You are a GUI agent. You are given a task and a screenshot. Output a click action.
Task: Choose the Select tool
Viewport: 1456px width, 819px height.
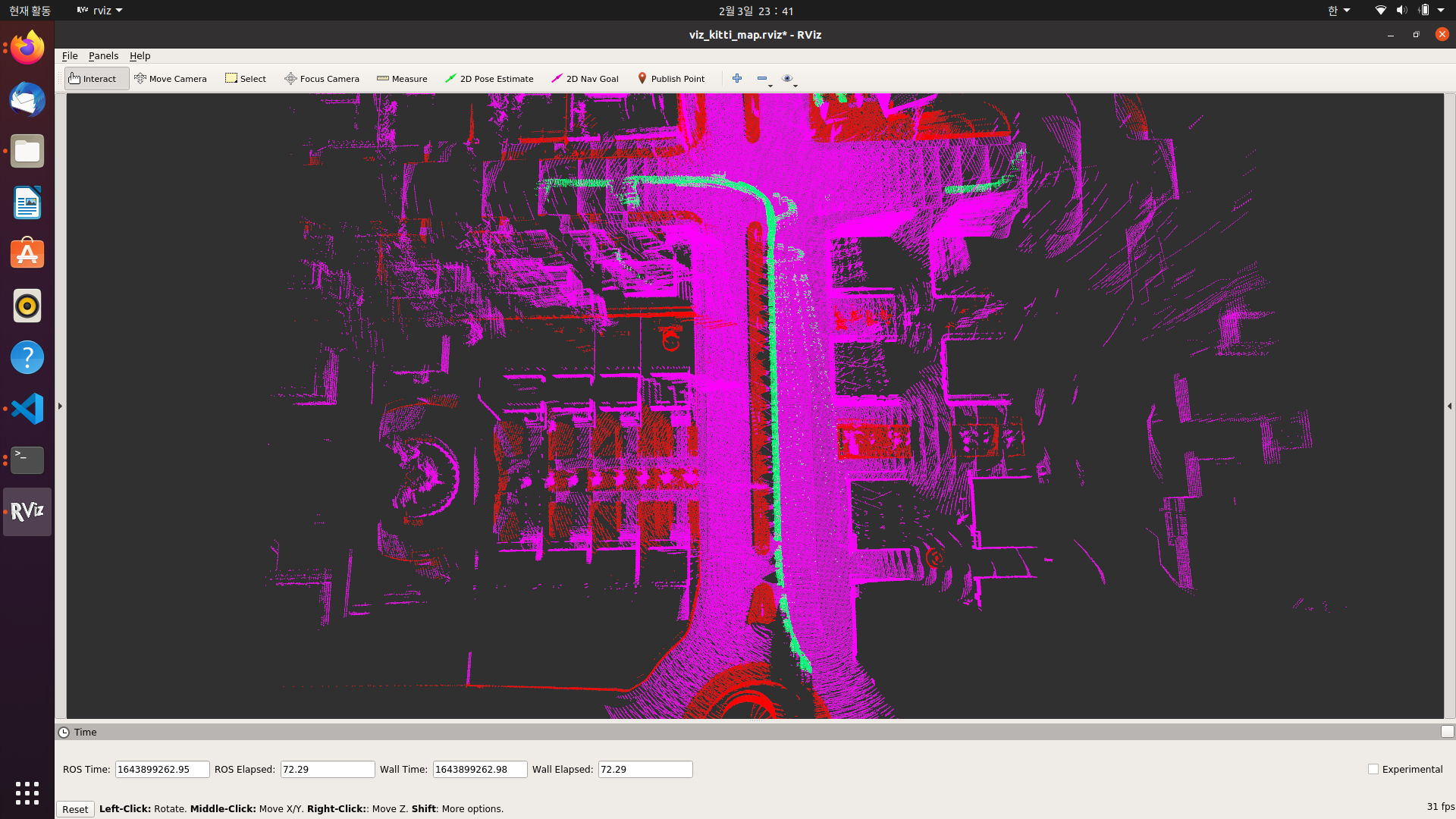pyautogui.click(x=246, y=79)
